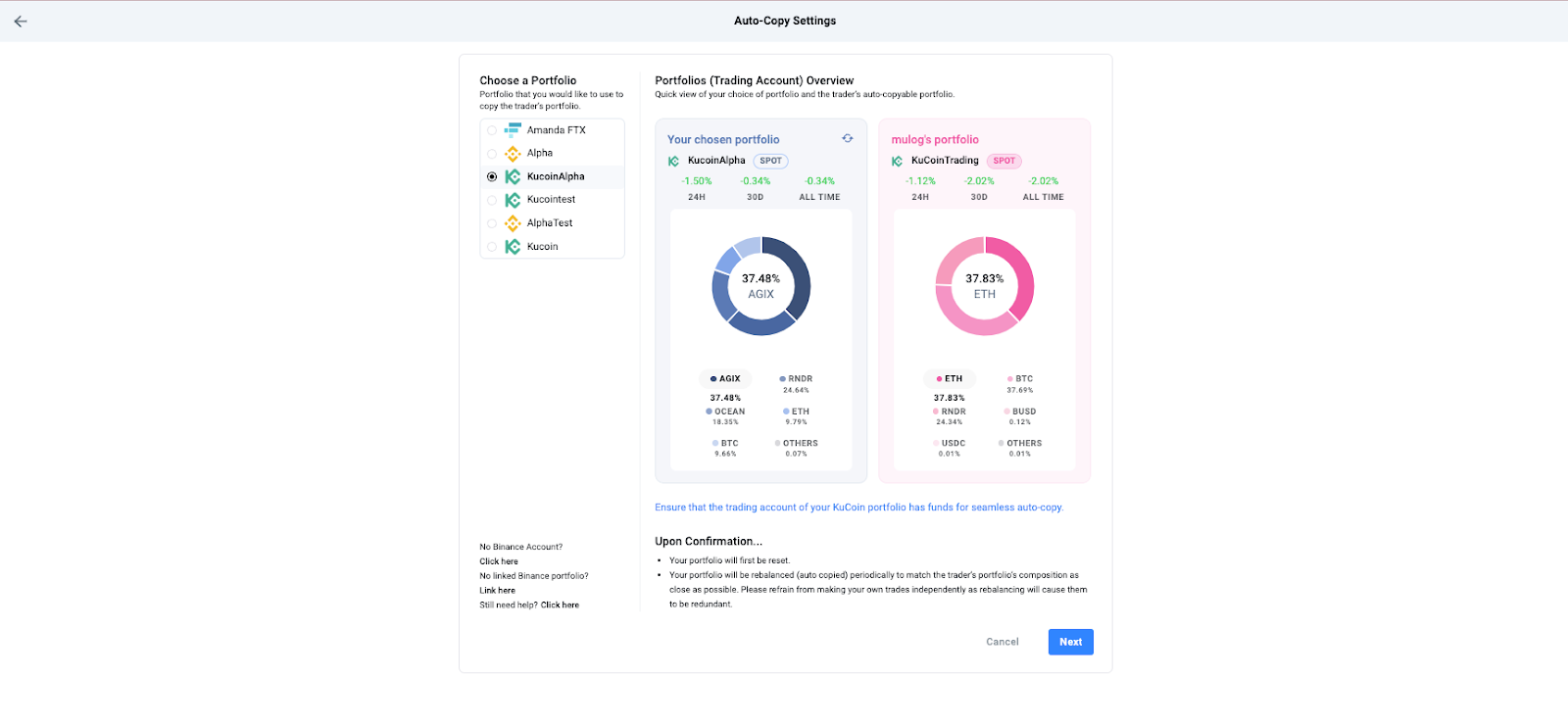Open the 'Link here' Binance portfolio link
This screenshot has height=727, width=1568.
point(497,591)
